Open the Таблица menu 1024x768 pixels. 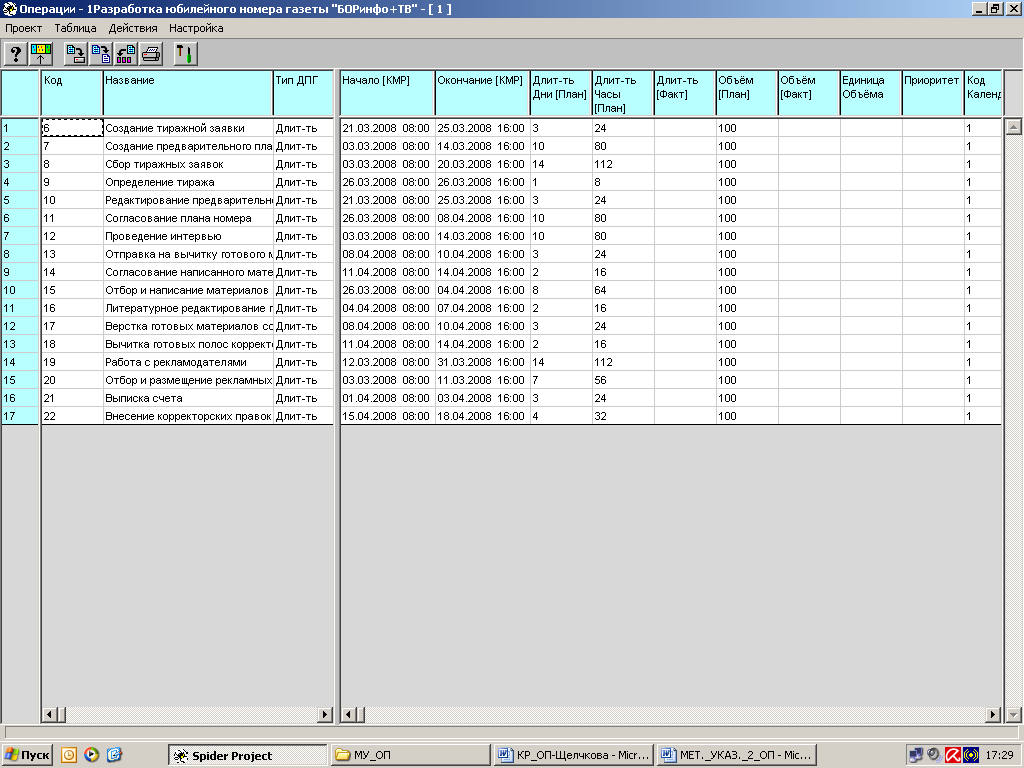click(75, 28)
